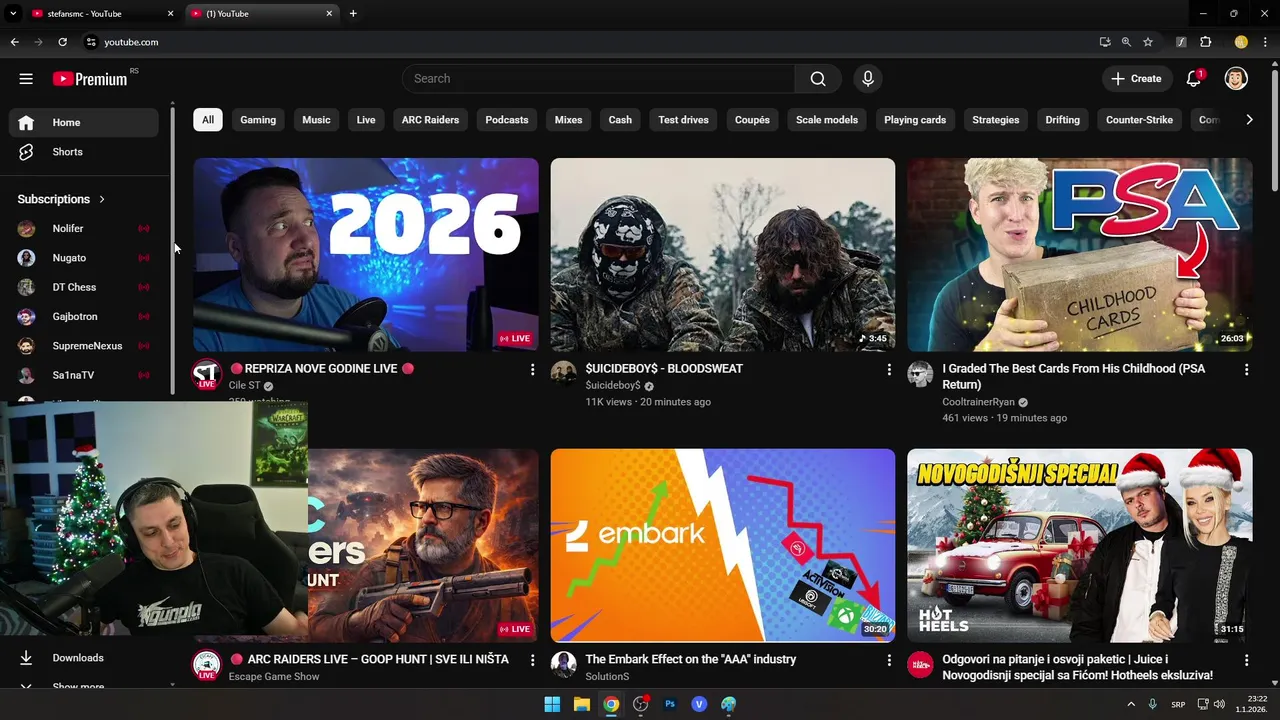The image size is (1280, 720).
Task: Click the browser back arrow
Action: 14,42
